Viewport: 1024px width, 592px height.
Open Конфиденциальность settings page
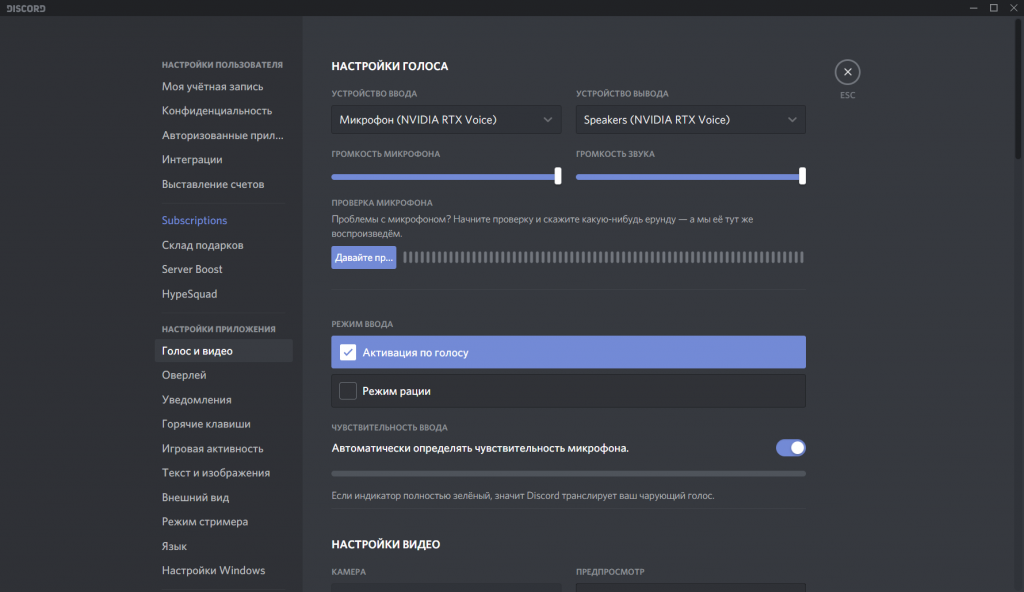(x=217, y=111)
